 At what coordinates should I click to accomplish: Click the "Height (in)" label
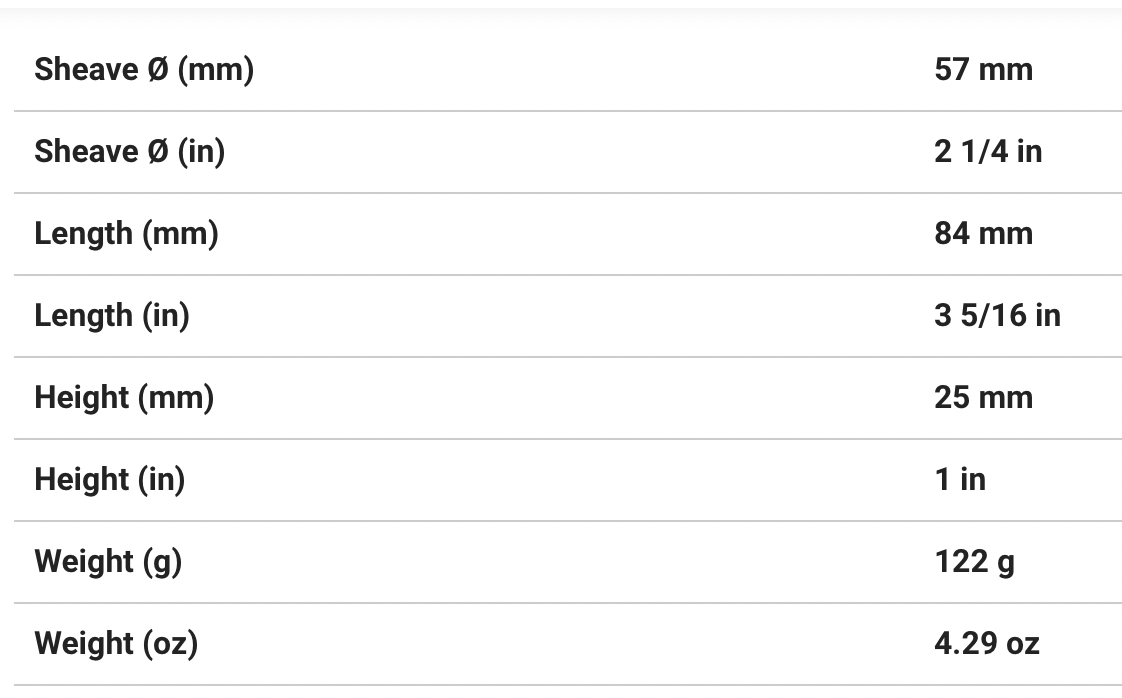point(110,480)
